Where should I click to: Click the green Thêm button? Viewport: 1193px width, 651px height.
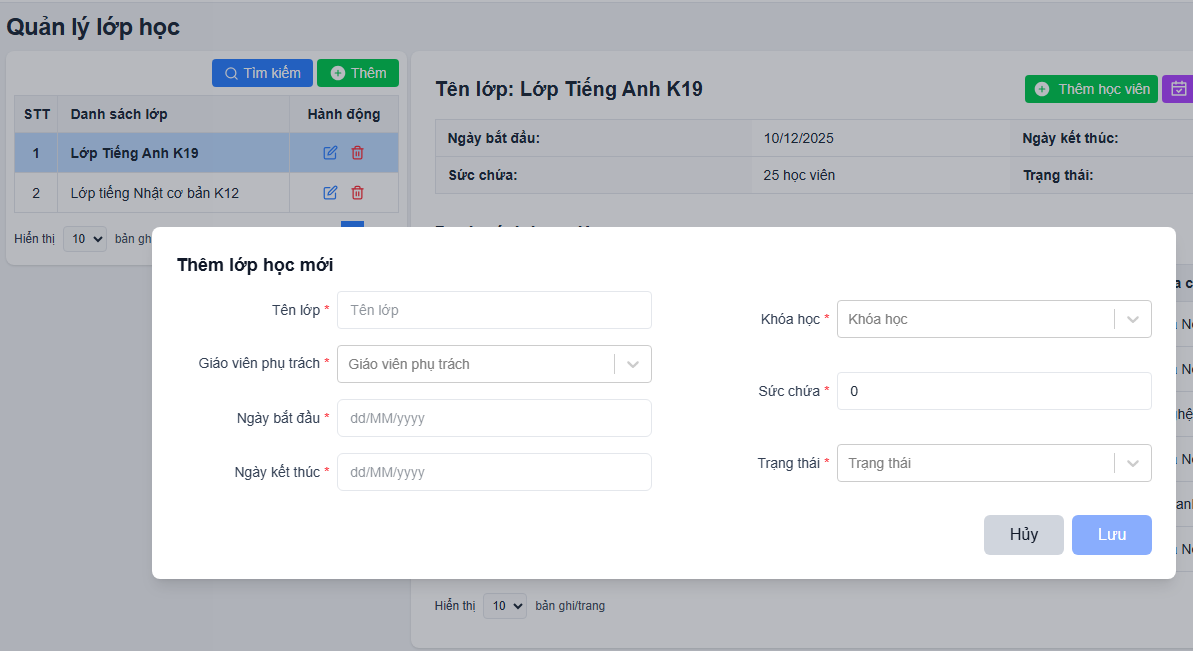click(358, 73)
